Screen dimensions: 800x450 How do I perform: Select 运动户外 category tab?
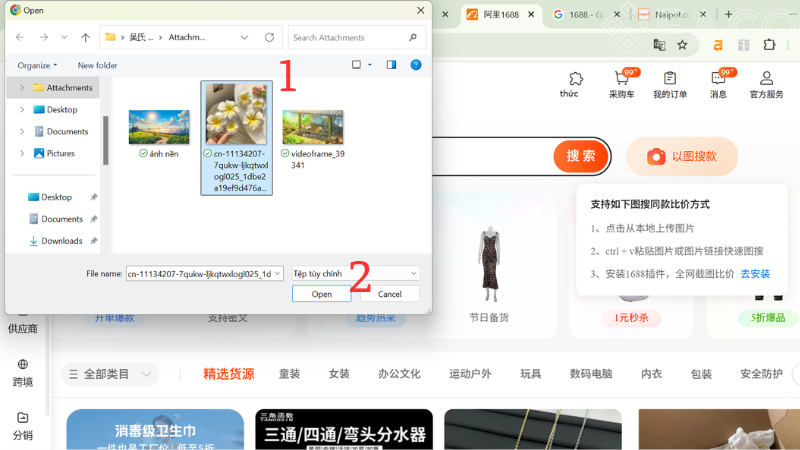click(470, 374)
